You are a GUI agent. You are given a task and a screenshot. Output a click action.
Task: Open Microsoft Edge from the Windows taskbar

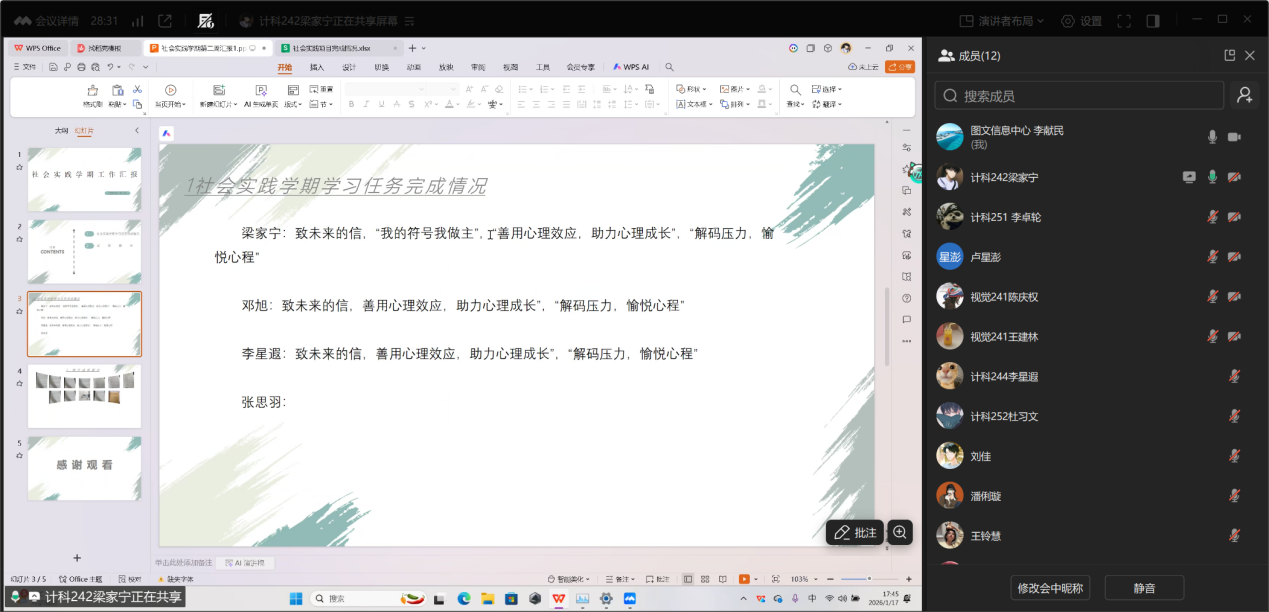click(464, 598)
